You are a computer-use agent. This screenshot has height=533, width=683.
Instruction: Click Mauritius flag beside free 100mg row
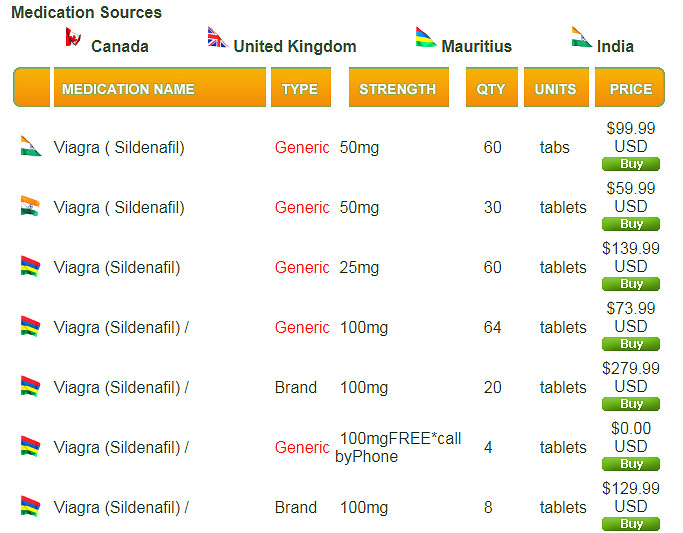point(30,446)
